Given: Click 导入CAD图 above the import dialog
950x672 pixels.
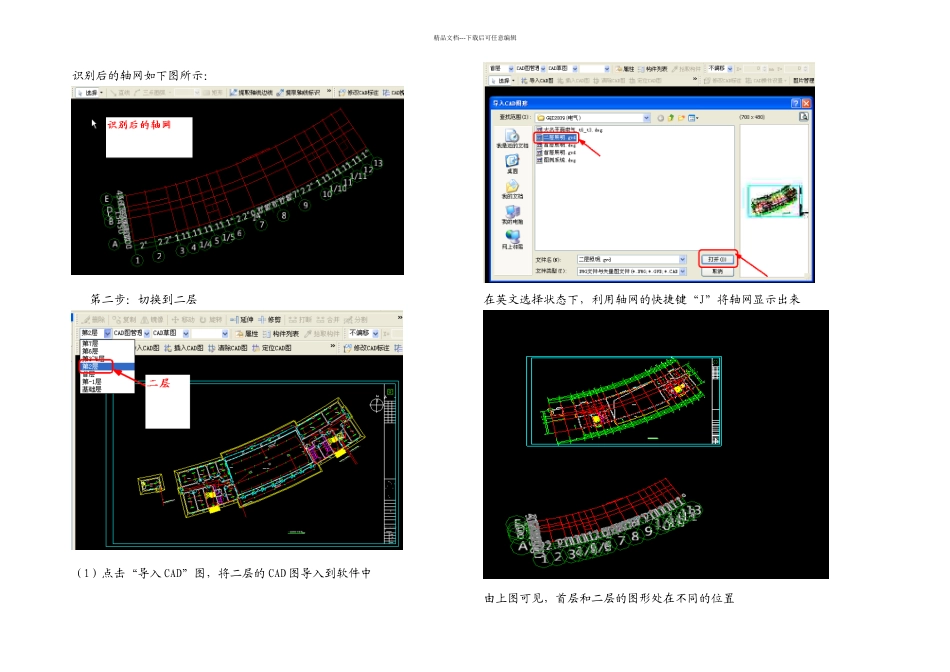Looking at the screenshot, I should coord(538,80).
